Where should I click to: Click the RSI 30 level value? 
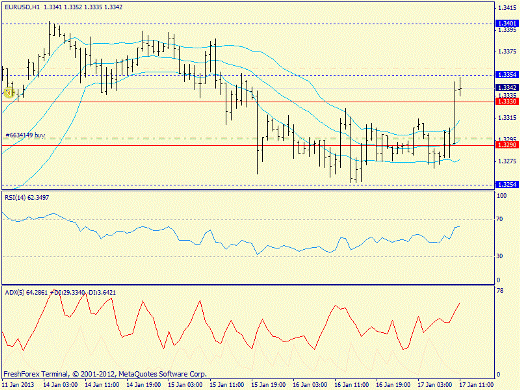[x=500, y=256]
